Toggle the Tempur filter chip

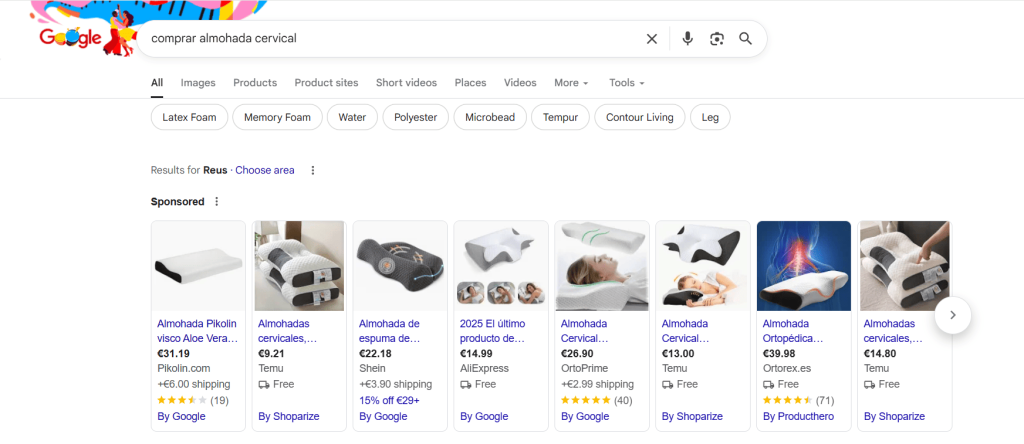(x=560, y=117)
